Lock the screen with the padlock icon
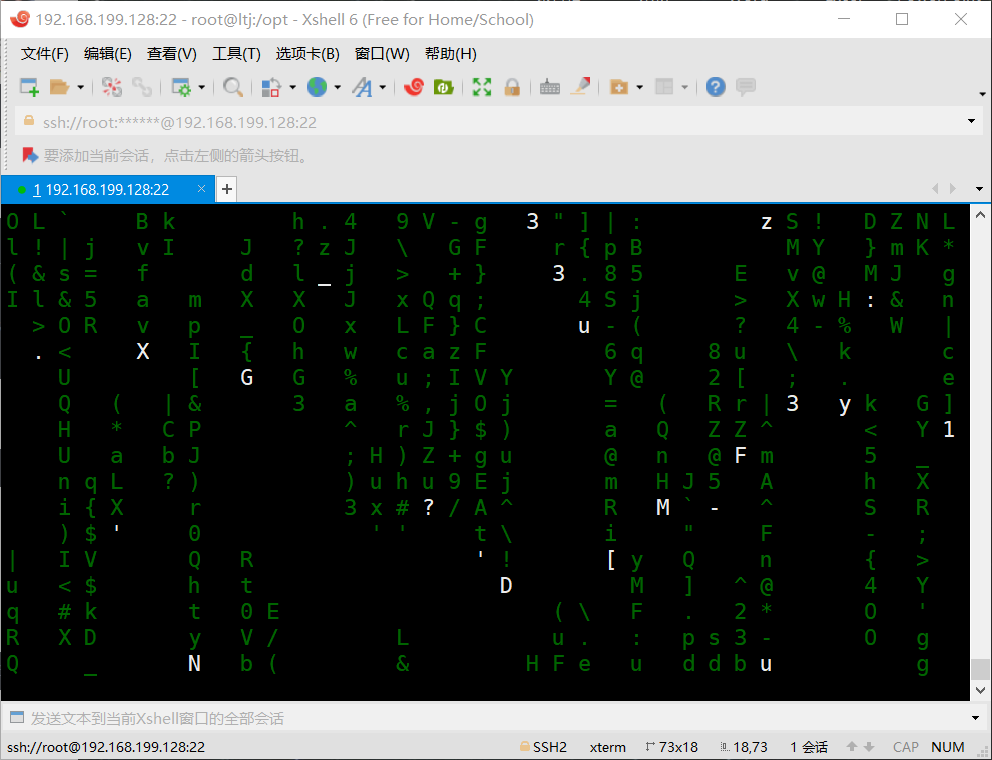 pos(513,87)
